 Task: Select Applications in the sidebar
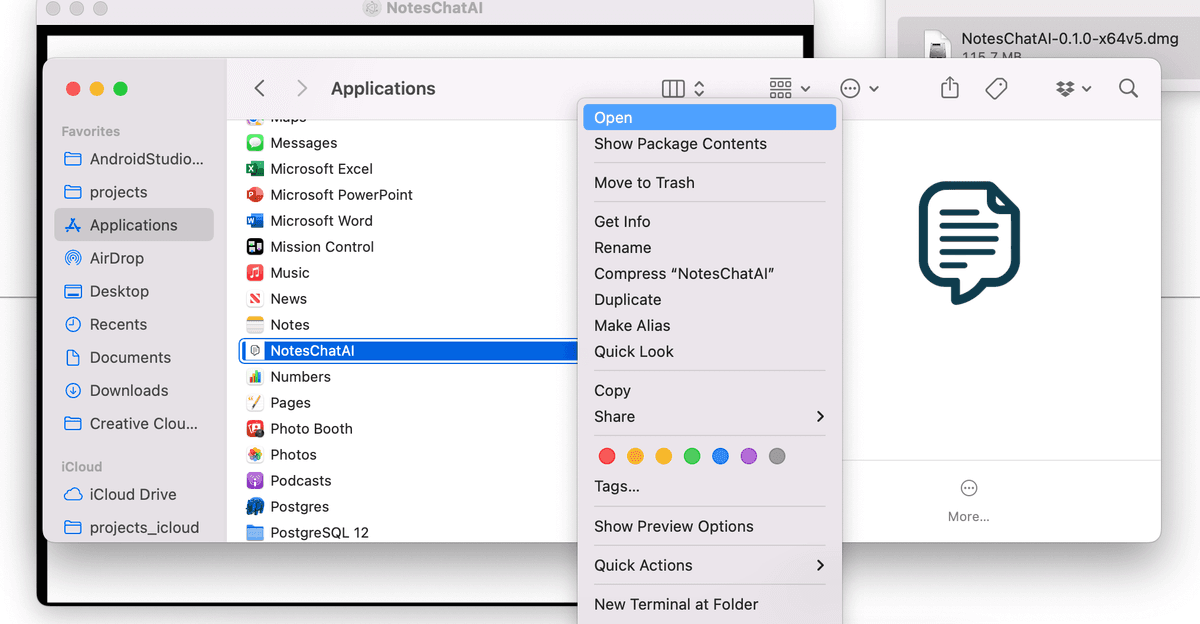[134, 225]
